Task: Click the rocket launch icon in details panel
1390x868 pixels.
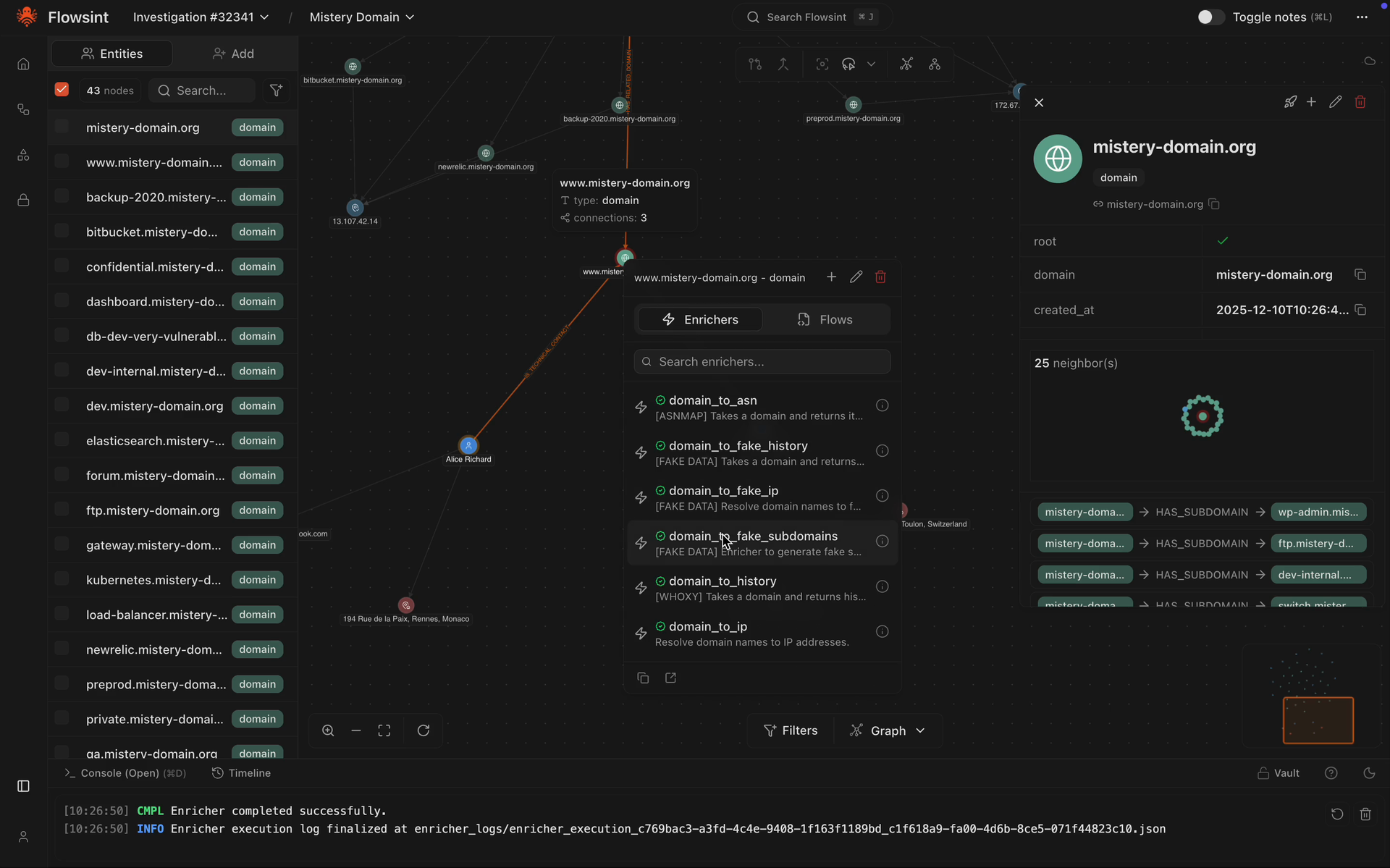Action: tap(1290, 102)
